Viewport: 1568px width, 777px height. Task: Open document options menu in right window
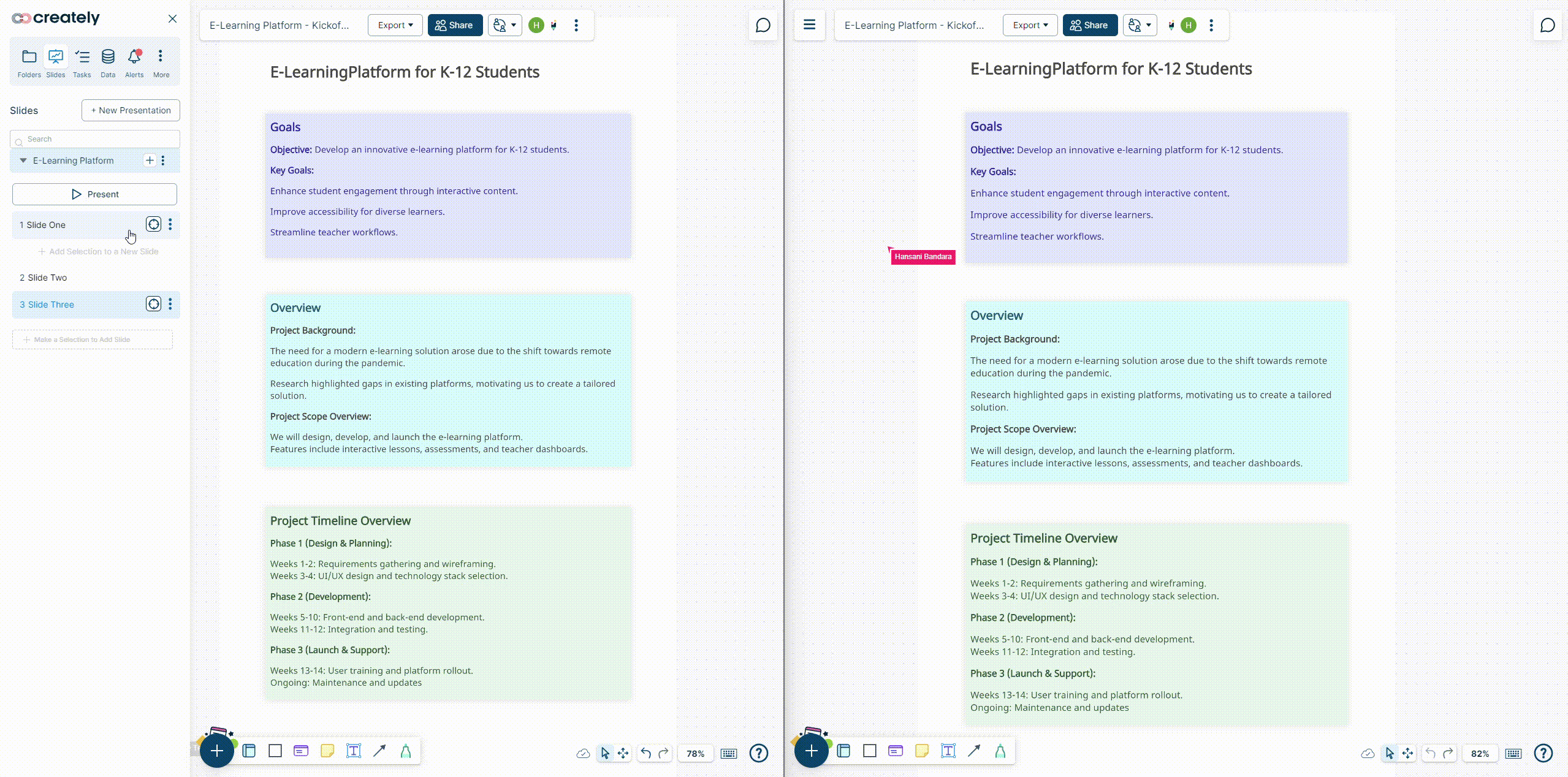click(1211, 25)
